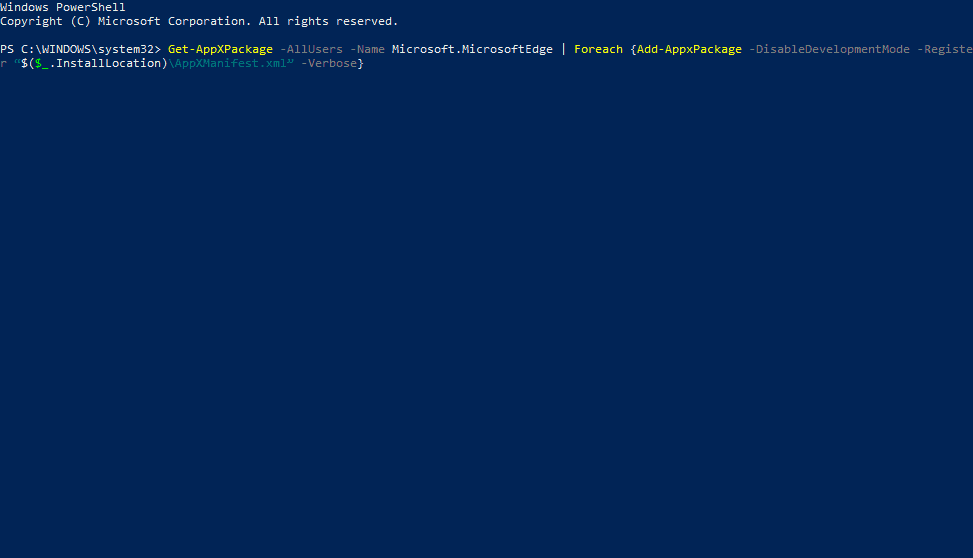Click the PS C:\WINDOWS\system32> prompt
This screenshot has width=973, height=558.
tap(80, 49)
